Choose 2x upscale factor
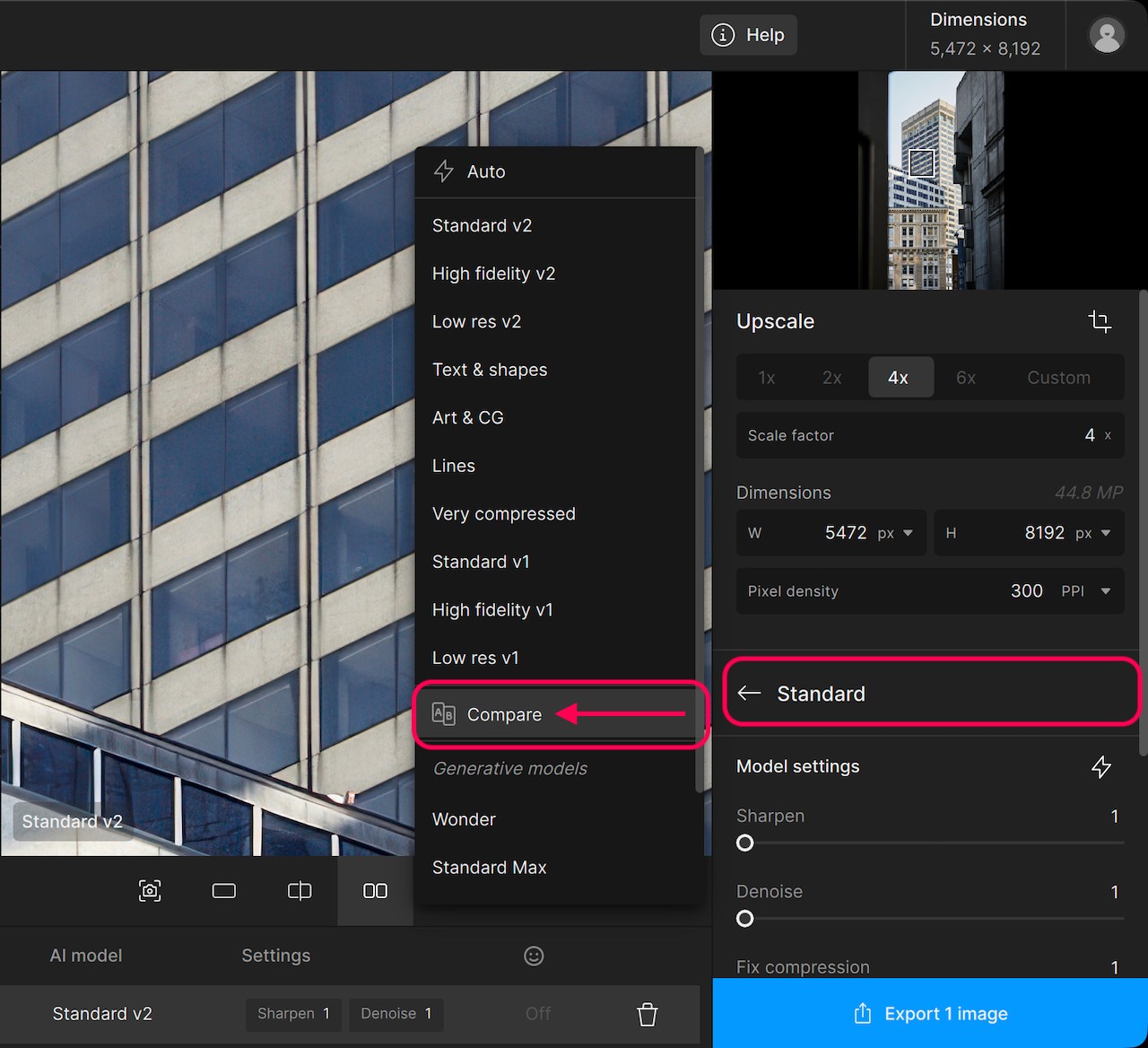The width and height of the screenshot is (1148, 1048). click(832, 378)
